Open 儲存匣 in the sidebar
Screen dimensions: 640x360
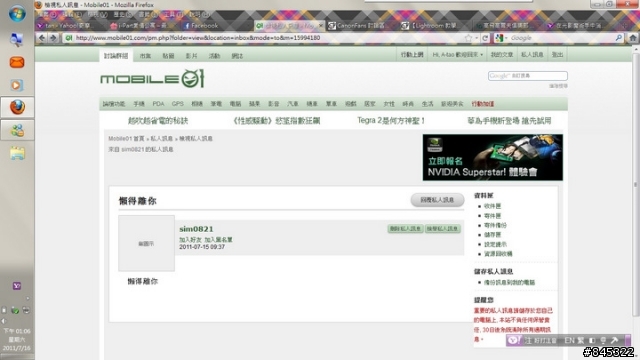(x=492, y=235)
